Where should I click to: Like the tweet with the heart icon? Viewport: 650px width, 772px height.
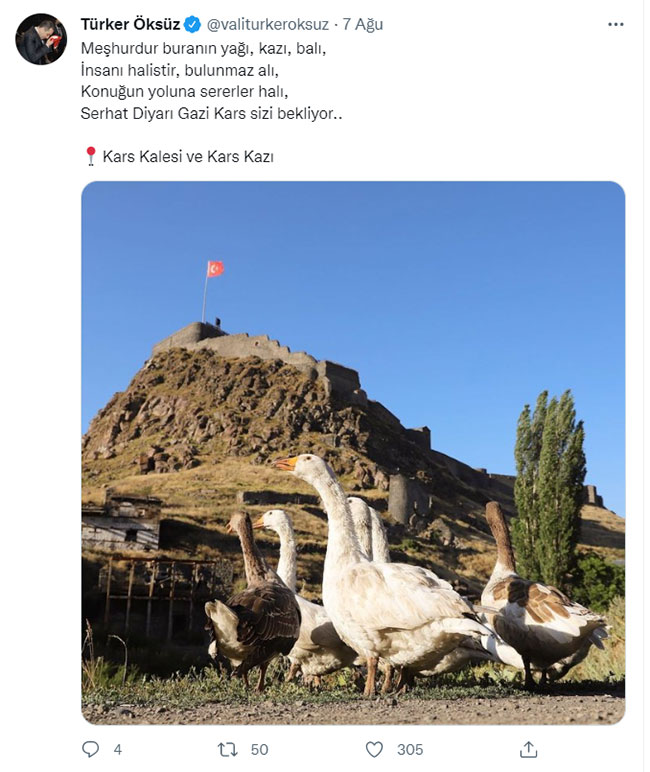374,749
